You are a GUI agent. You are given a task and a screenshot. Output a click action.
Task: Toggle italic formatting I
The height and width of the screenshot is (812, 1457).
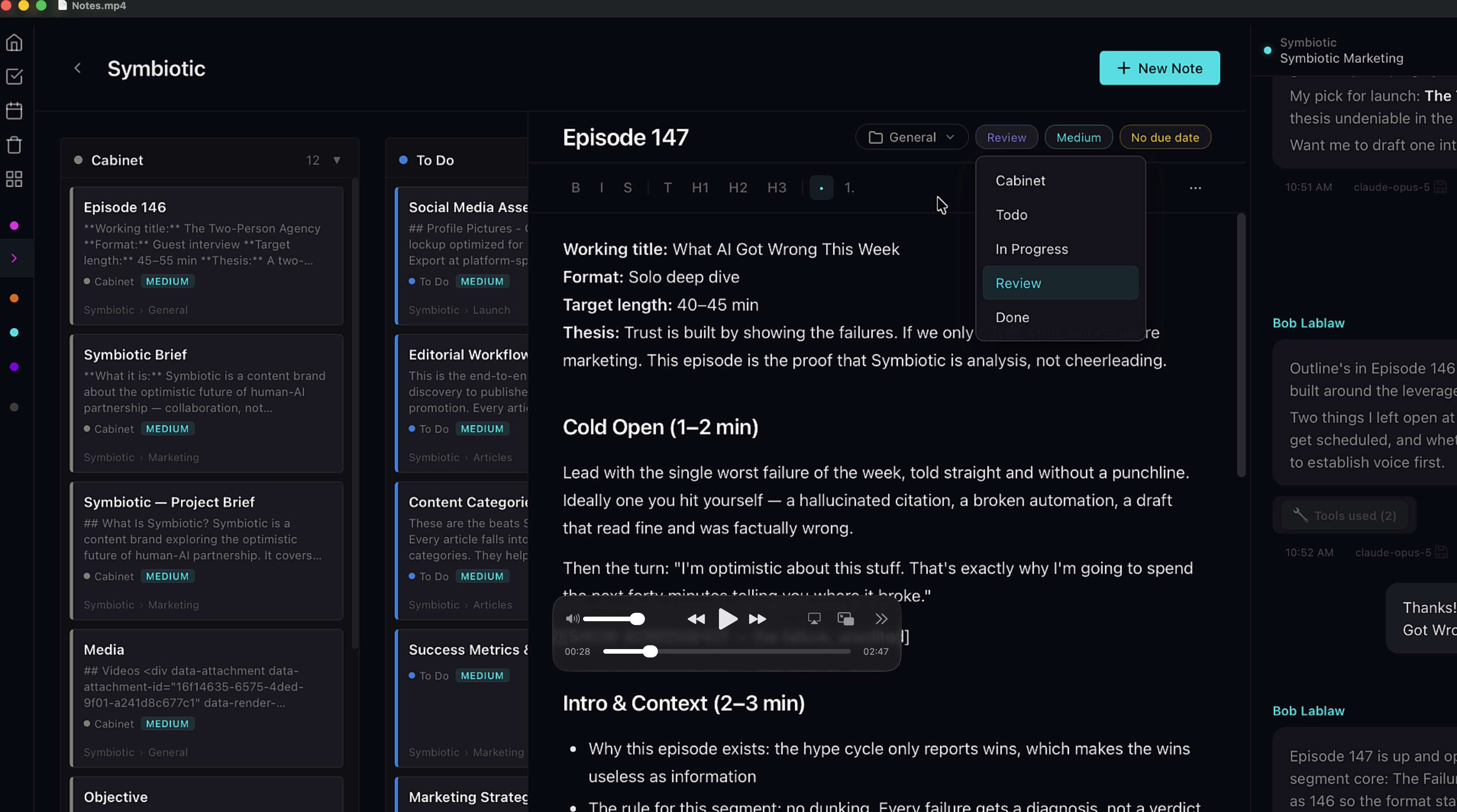point(602,188)
